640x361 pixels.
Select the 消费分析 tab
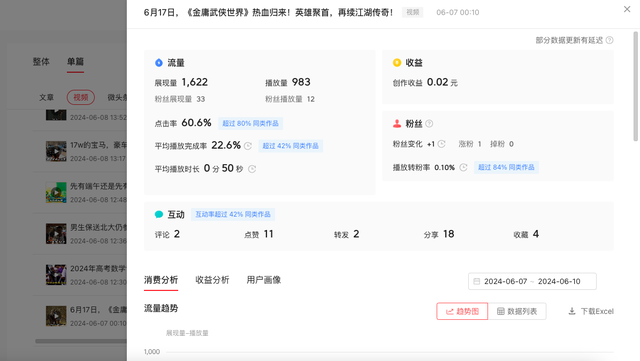161,280
